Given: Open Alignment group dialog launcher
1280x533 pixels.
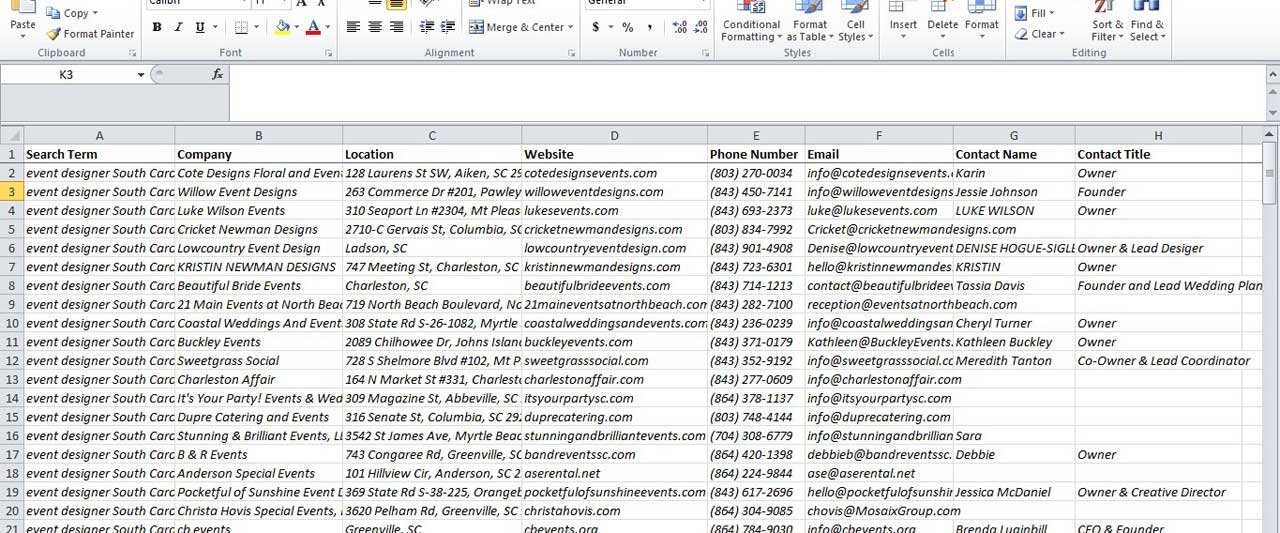Looking at the screenshot, I should tap(571, 53).
